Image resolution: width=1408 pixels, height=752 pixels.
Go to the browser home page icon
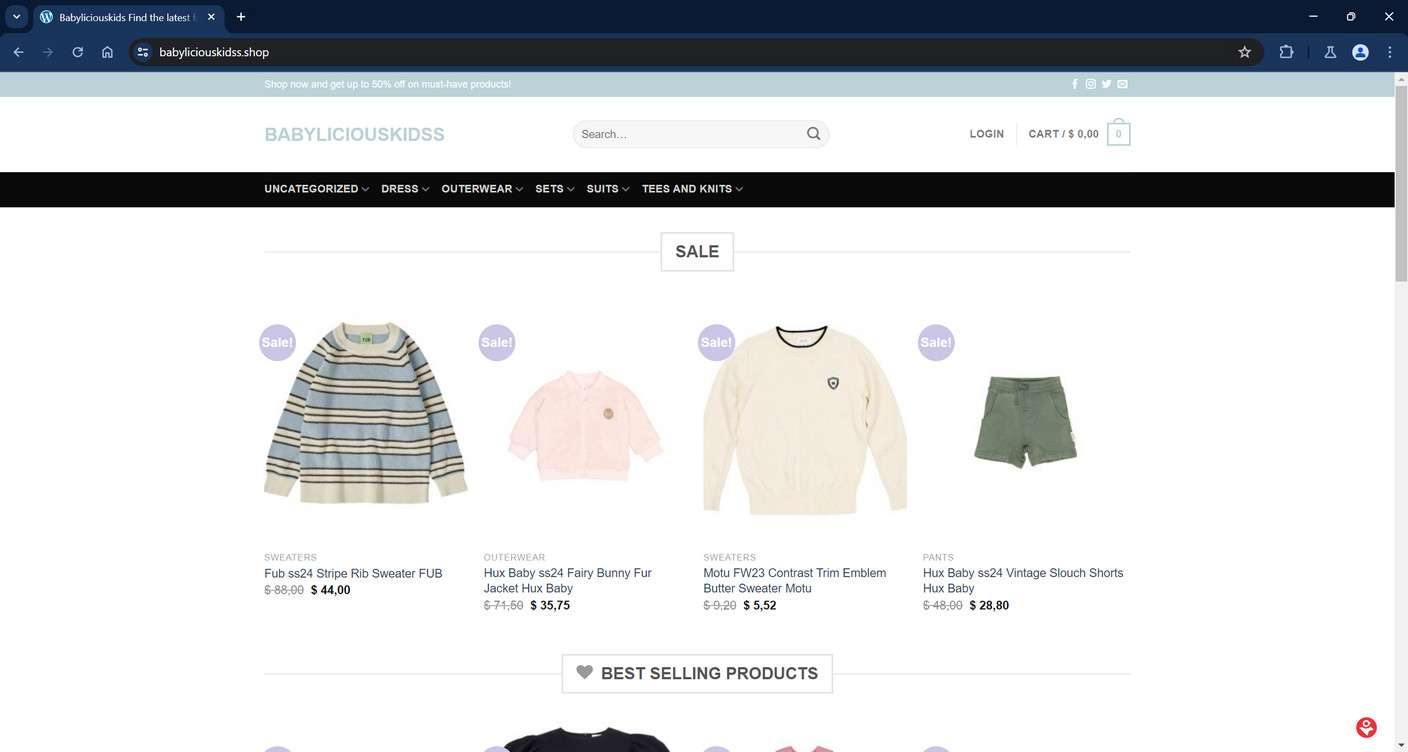tap(107, 52)
